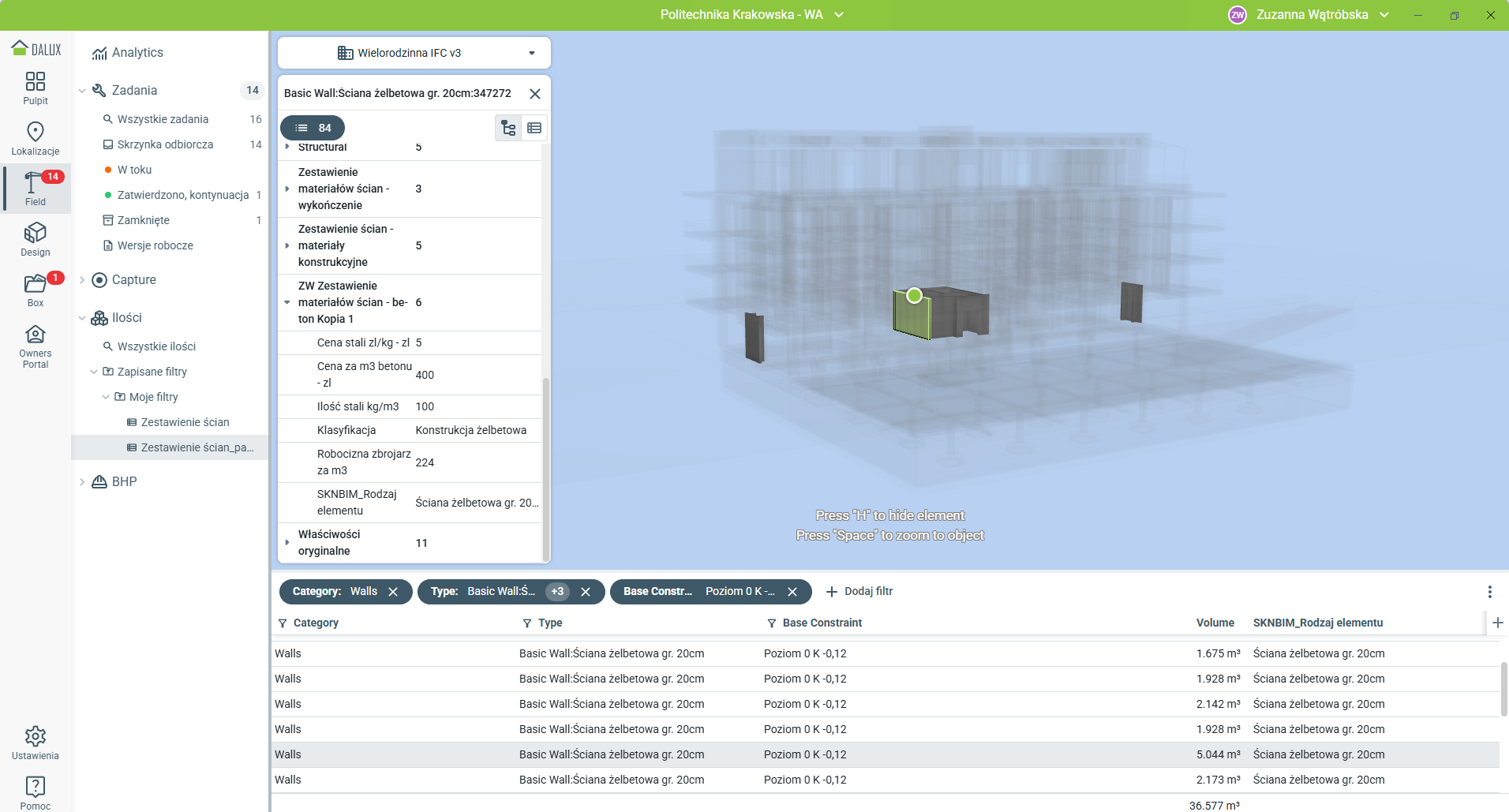Open Ustawienia settings gear
The image size is (1509, 812).
click(x=36, y=743)
